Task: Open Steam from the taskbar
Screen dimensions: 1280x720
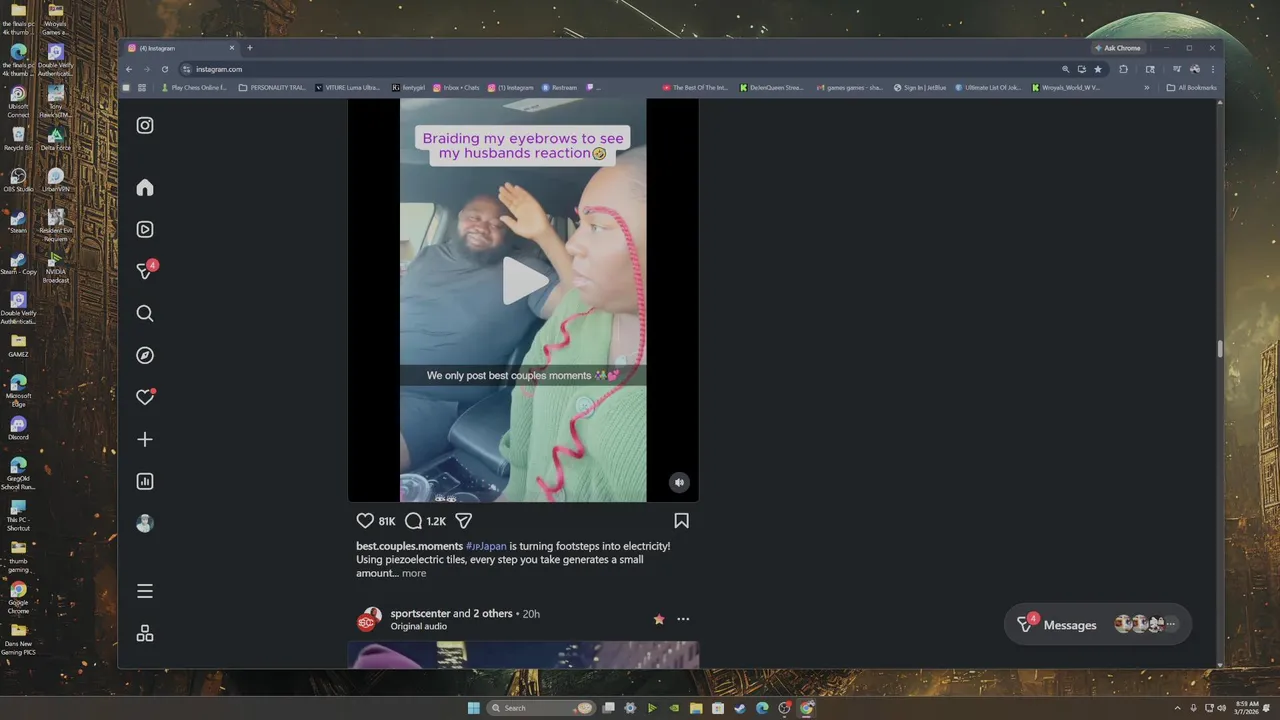Action: (740, 708)
